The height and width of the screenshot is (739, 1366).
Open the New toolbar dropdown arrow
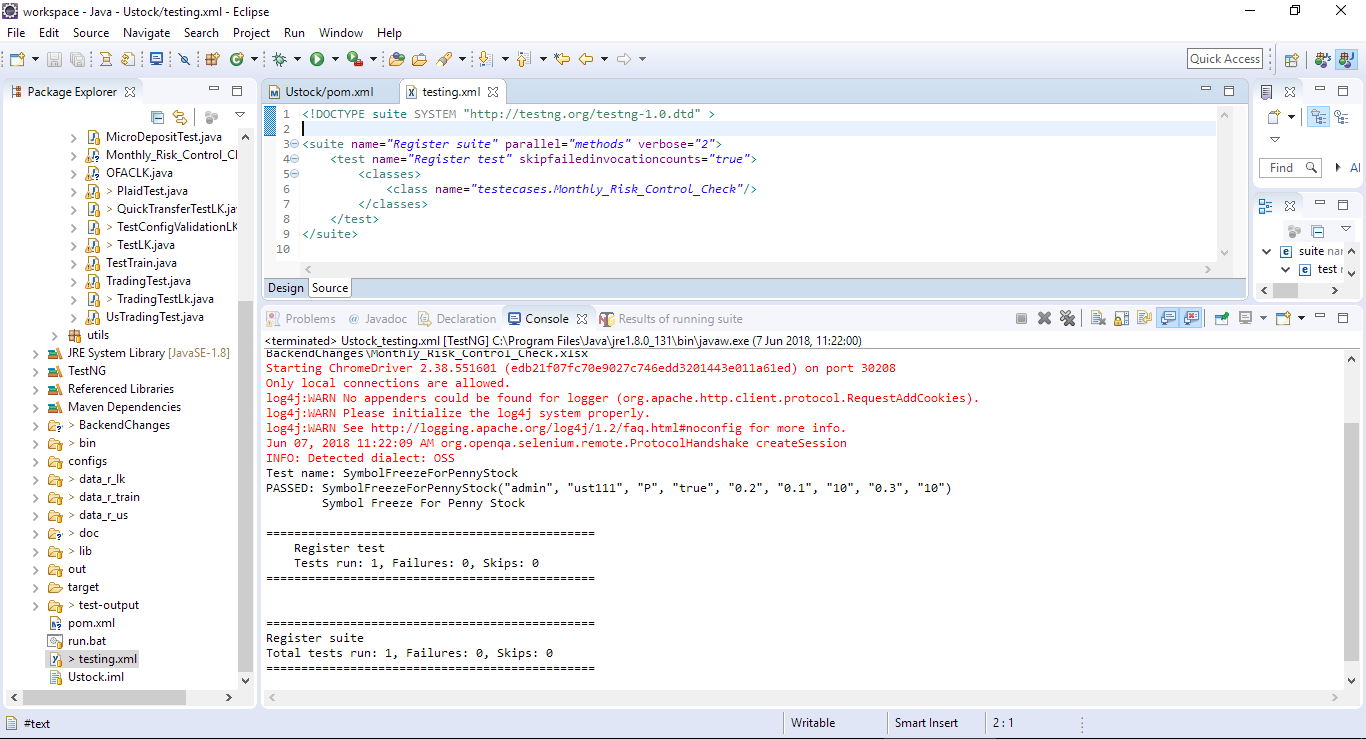tap(33, 58)
